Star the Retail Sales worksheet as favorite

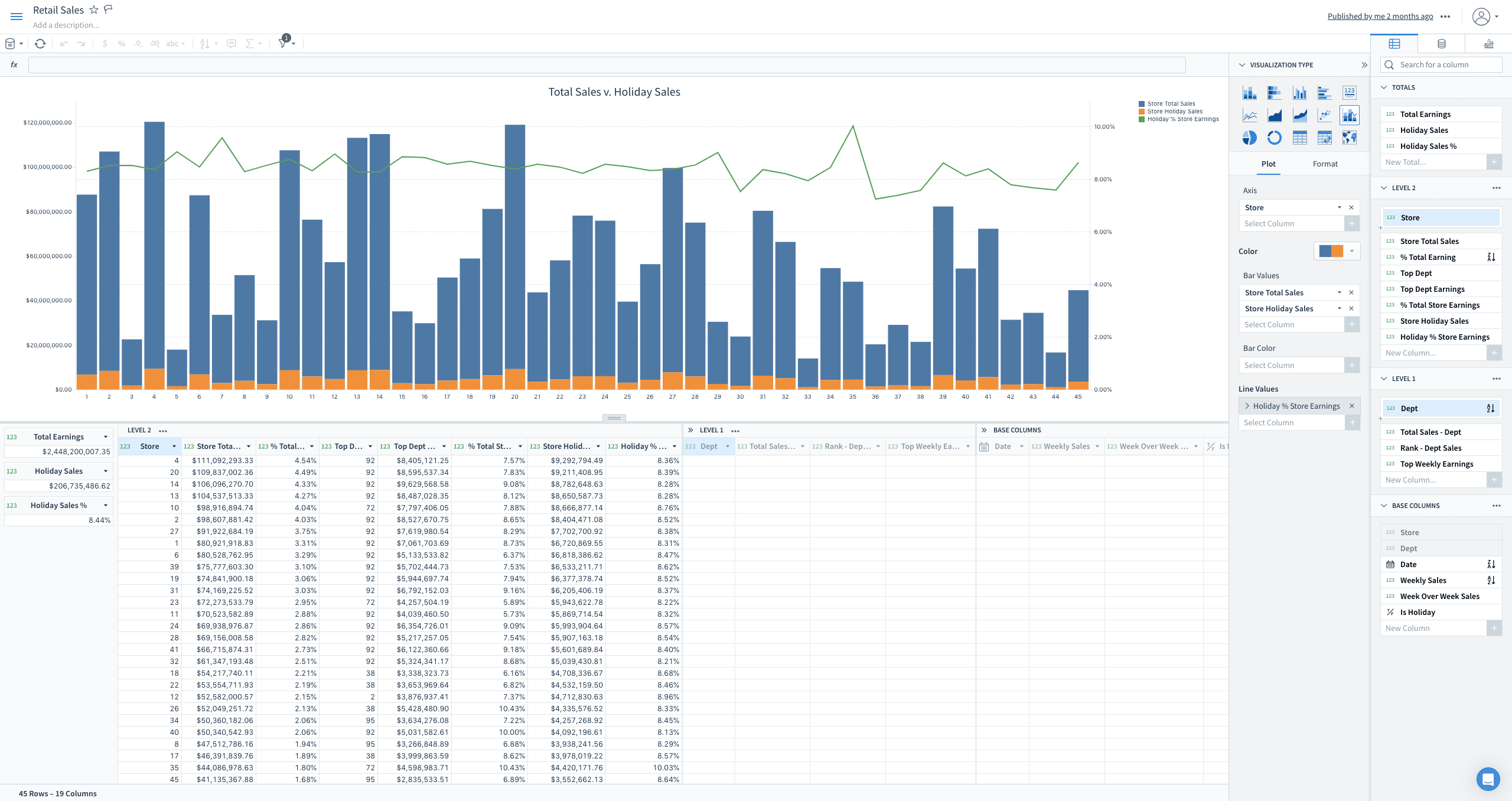(x=94, y=10)
